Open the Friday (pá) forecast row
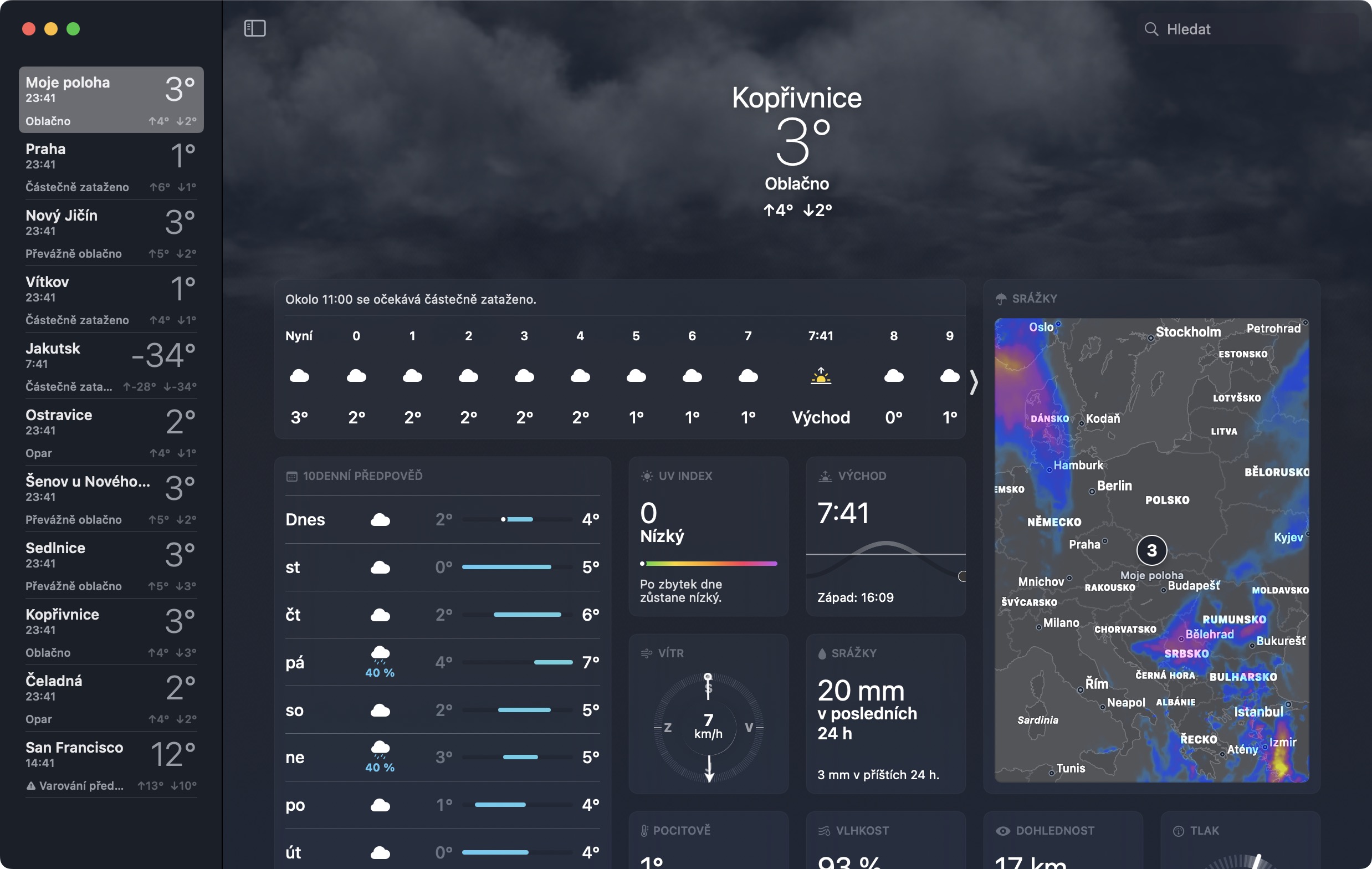 point(442,662)
